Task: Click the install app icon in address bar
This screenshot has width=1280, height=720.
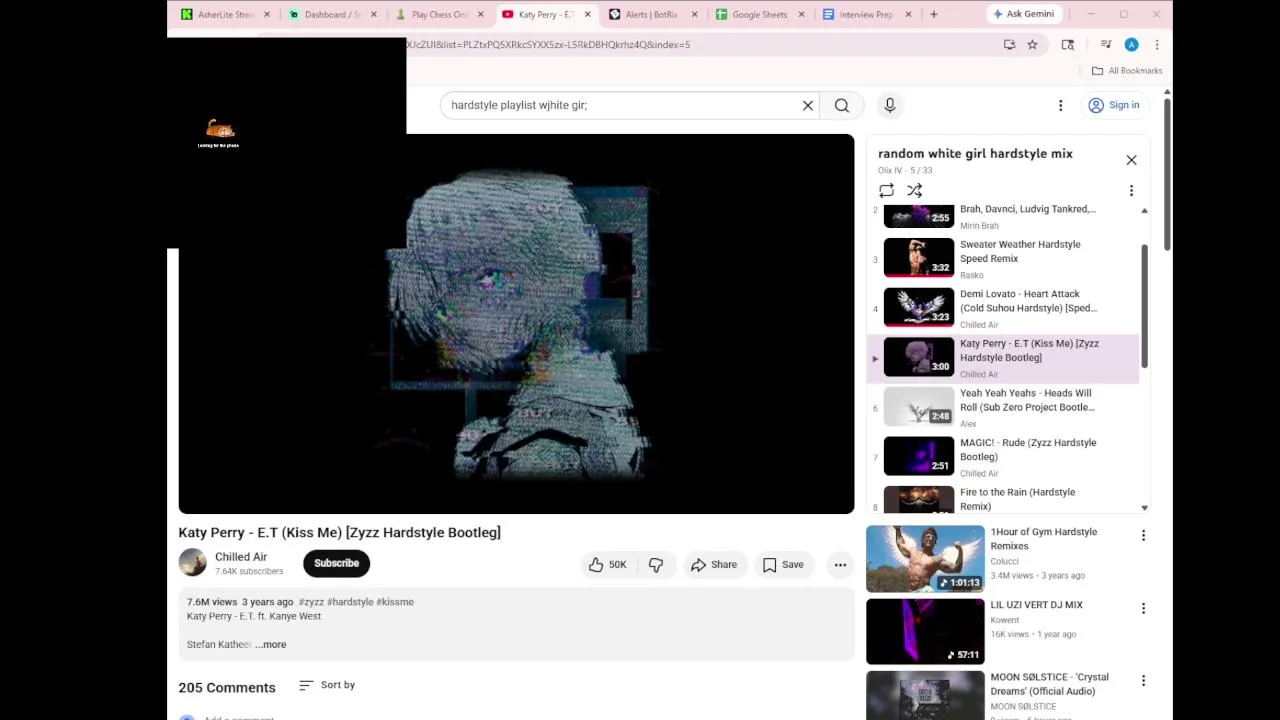Action: [1009, 44]
